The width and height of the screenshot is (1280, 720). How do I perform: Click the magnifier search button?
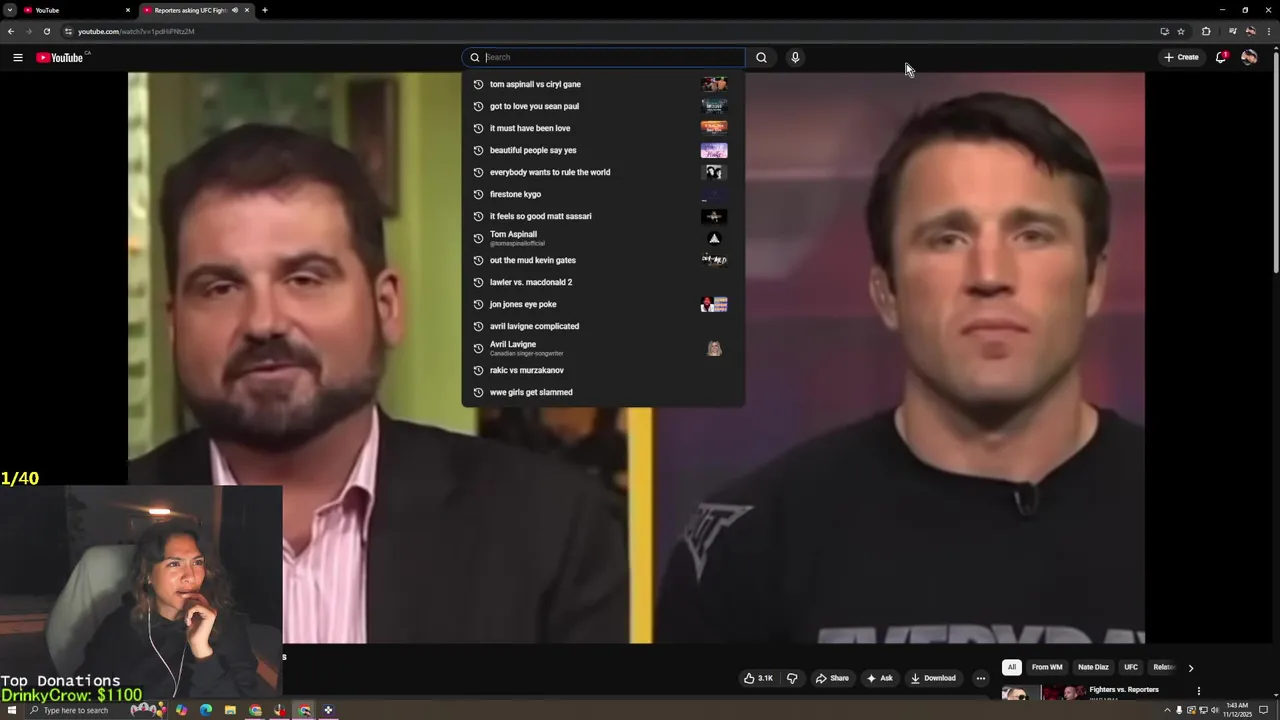pos(761,57)
